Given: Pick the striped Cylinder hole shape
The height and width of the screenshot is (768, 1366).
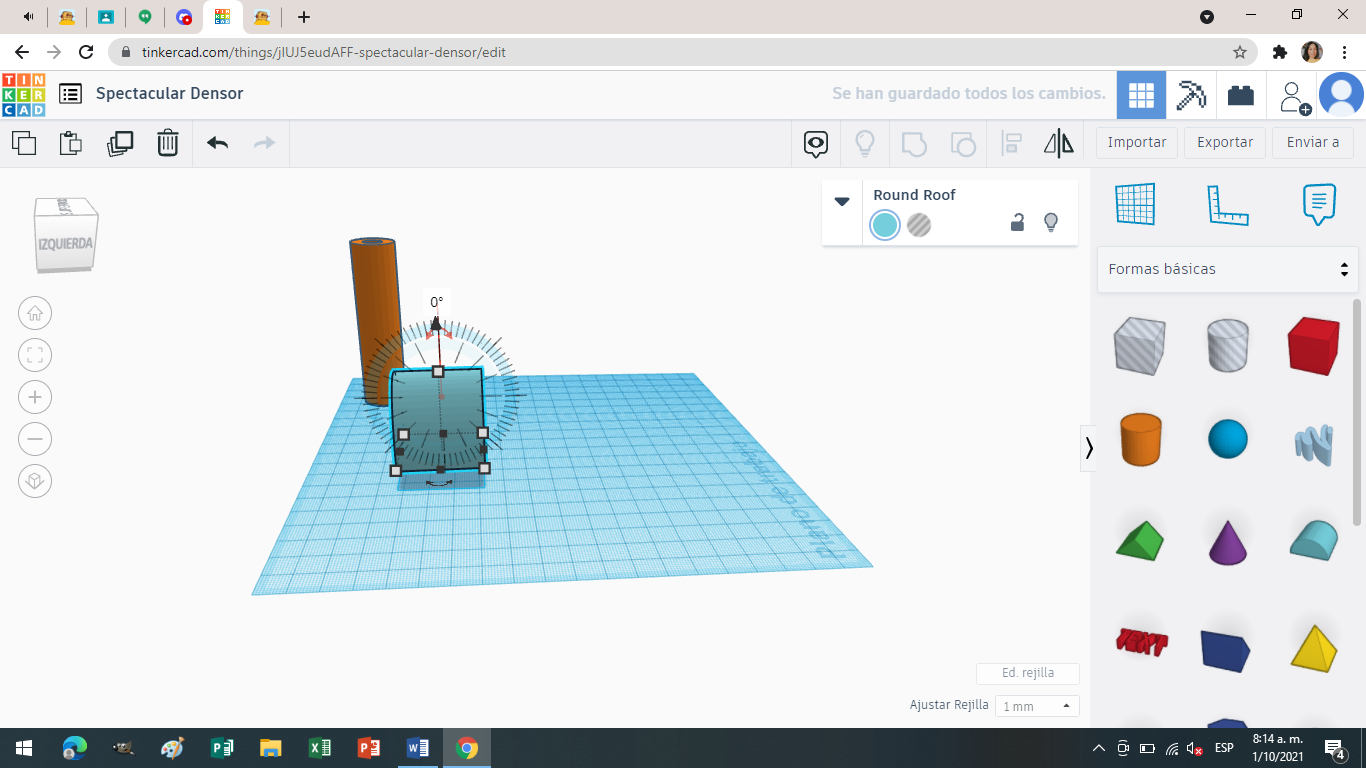Looking at the screenshot, I should click(1227, 345).
